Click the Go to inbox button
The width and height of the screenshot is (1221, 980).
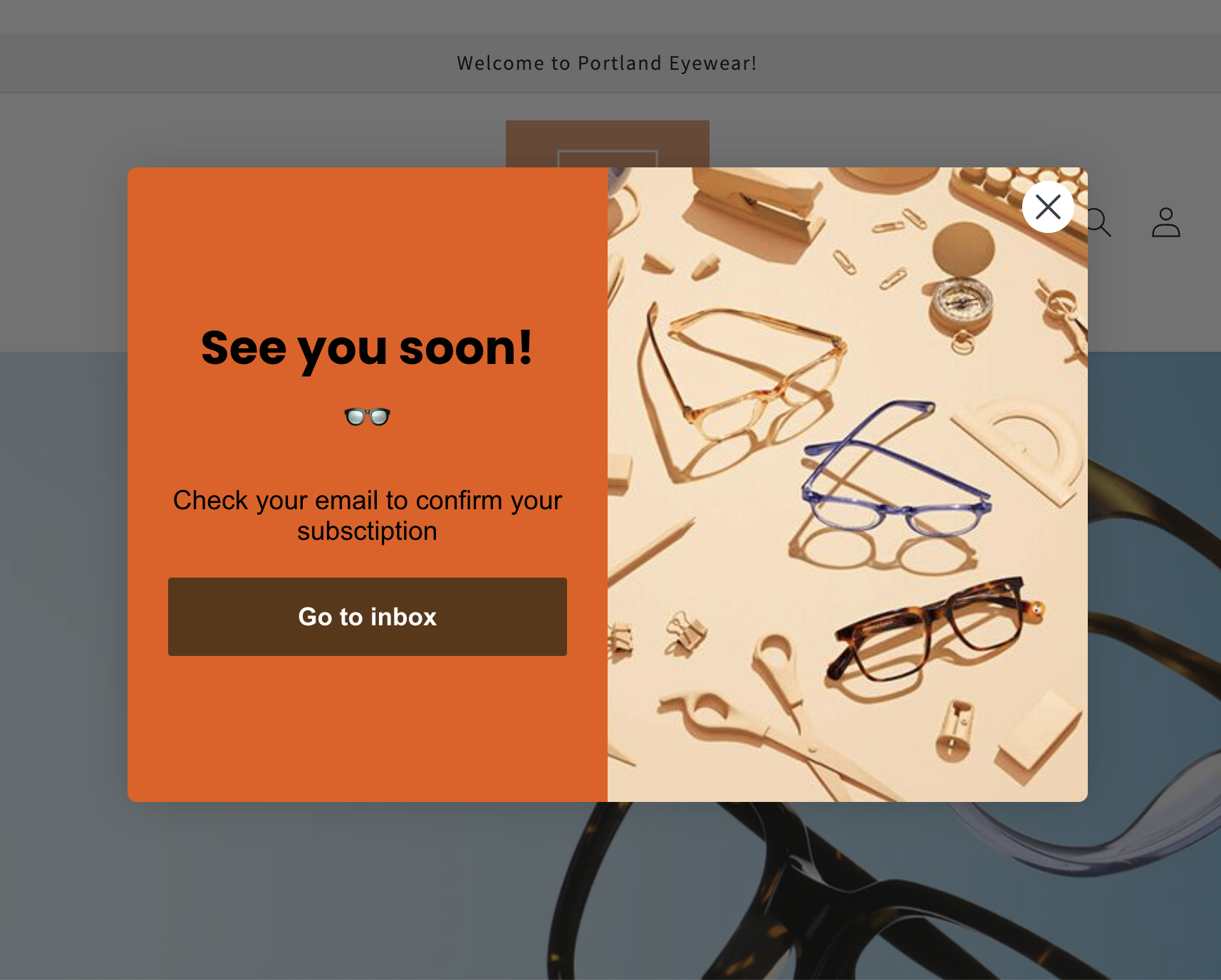[368, 617]
